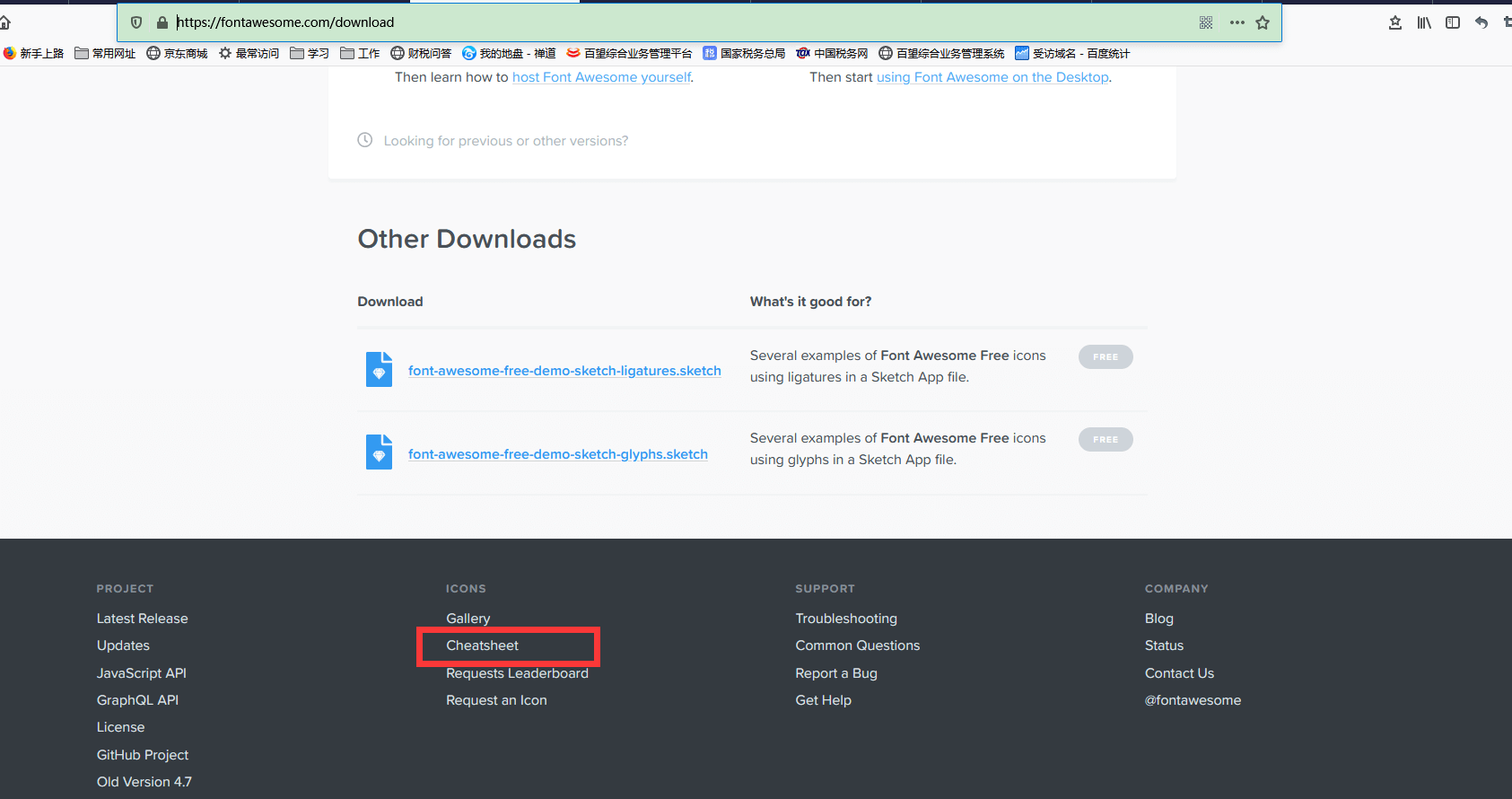Open Requests Leaderboard footer link
The height and width of the screenshot is (799, 1512).
coord(518,673)
